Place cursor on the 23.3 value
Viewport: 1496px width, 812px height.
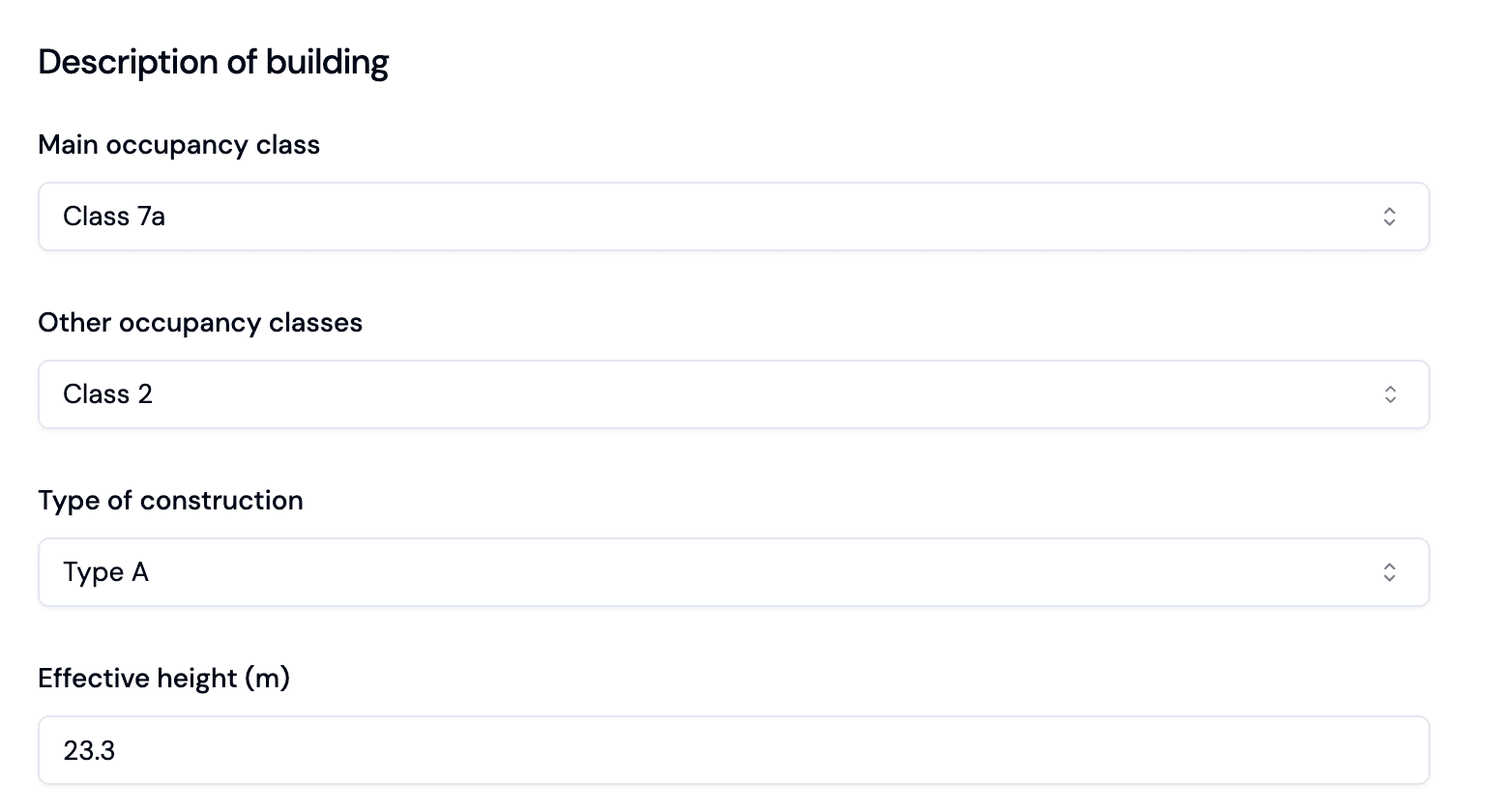click(89, 751)
